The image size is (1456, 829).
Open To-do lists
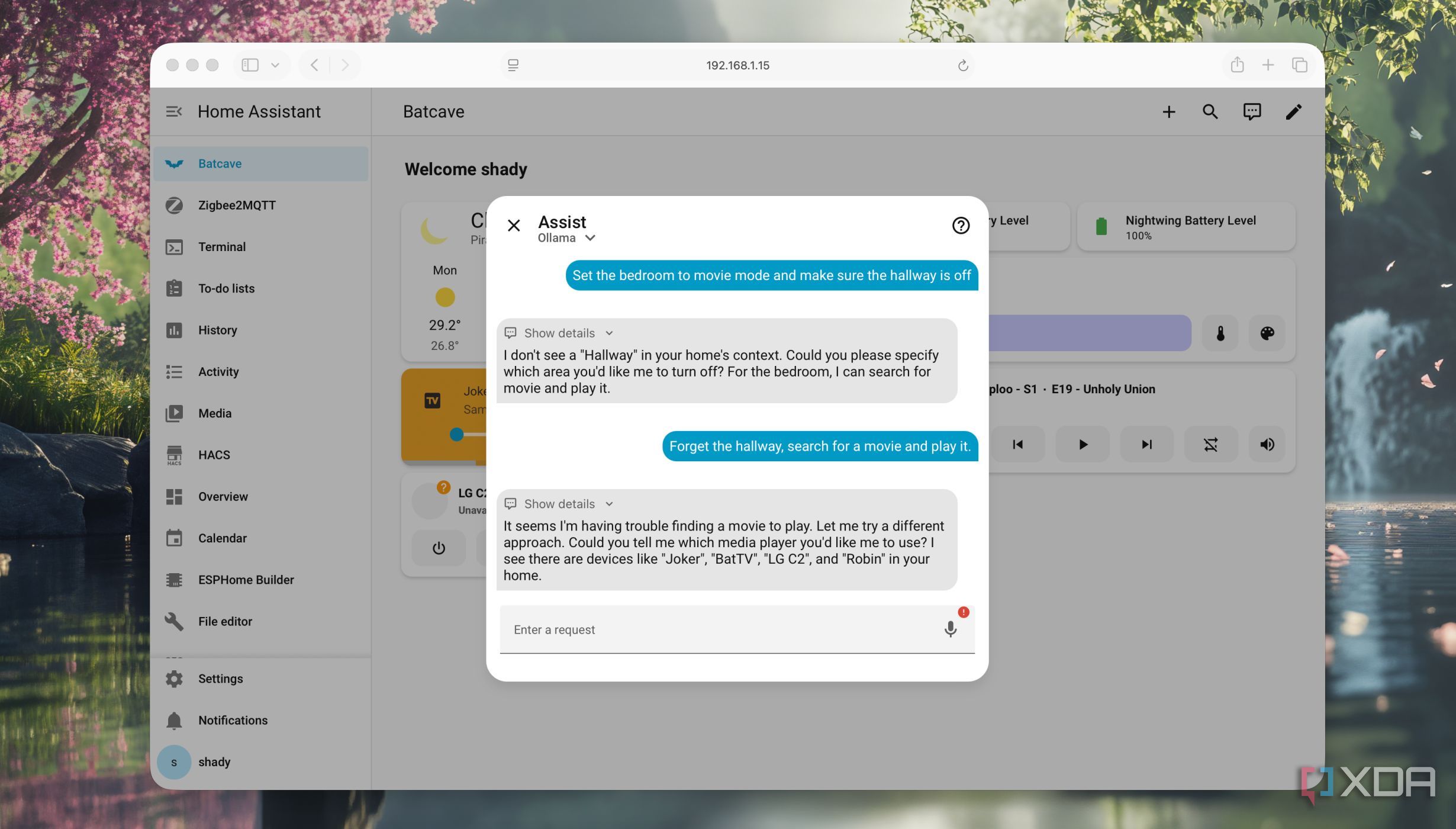[261, 288]
